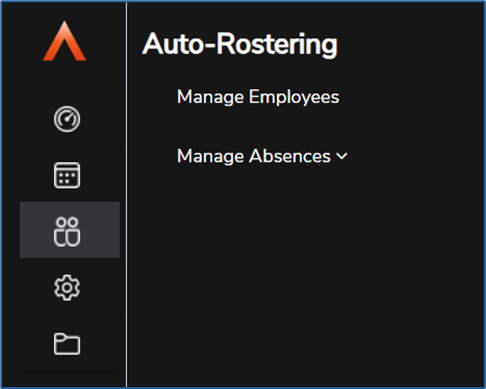Click the vertical sidebar divider line
Image resolution: width=486 pixels, height=389 pixels.
point(126,194)
